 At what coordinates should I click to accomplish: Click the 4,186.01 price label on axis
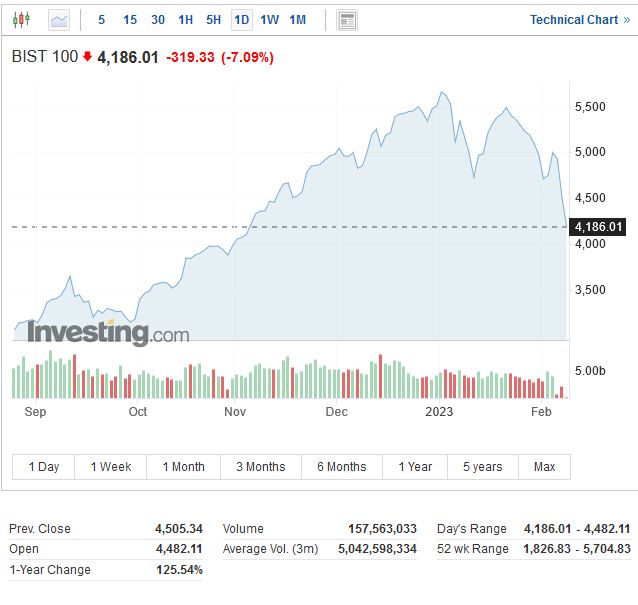point(599,227)
